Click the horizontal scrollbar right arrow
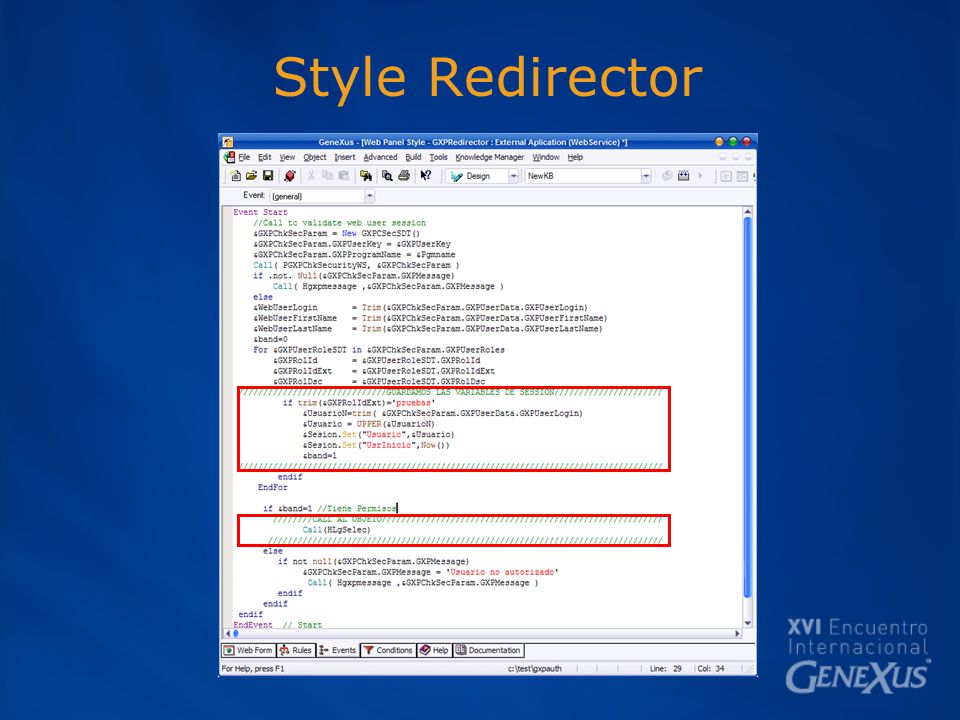Screen dimensions: 960x720 click(x=738, y=634)
